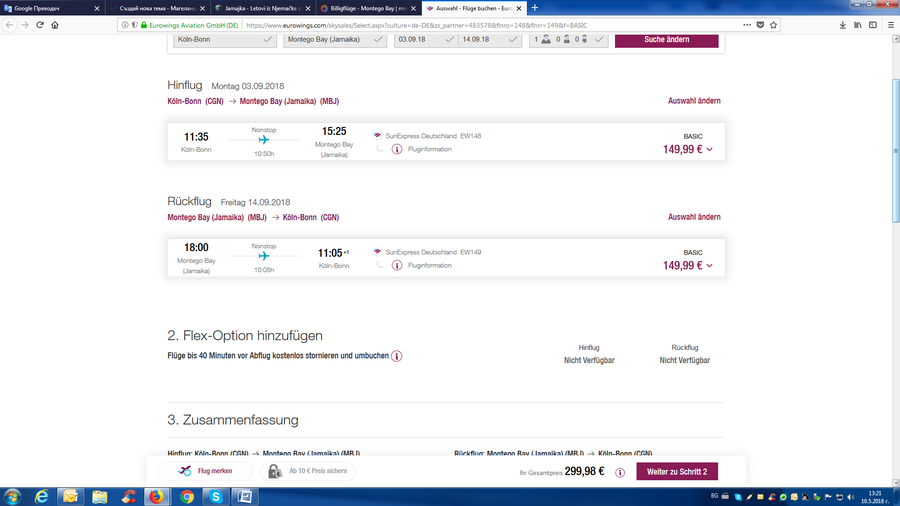Click Fluginformation link under EW149
Viewport: 900px width, 506px height.
pyautogui.click(x=429, y=265)
